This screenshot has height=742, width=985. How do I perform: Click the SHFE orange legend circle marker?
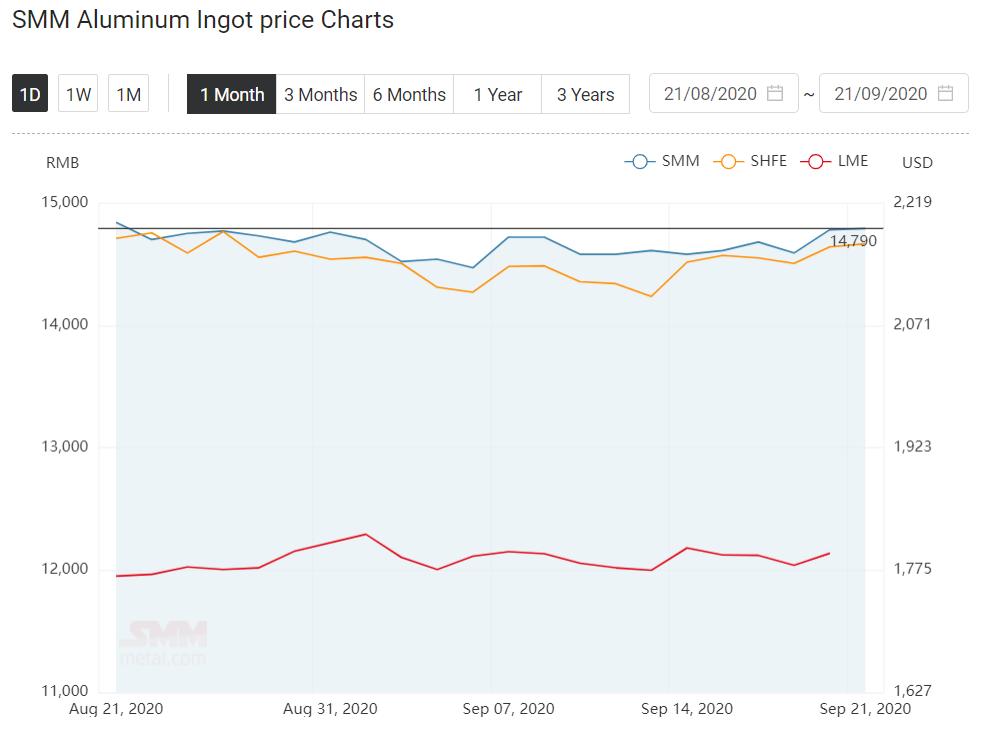tap(728, 161)
